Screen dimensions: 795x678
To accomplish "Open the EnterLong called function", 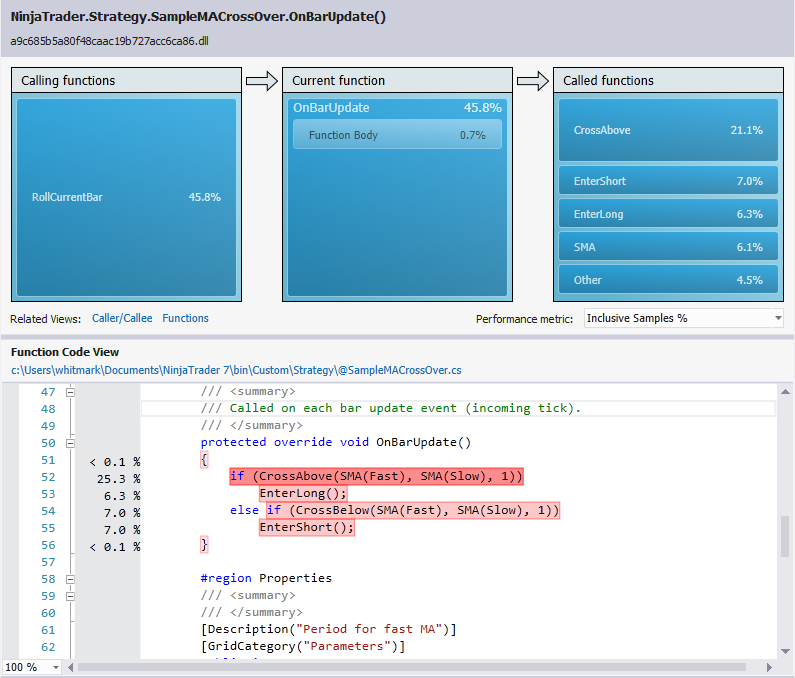I will (x=668, y=213).
